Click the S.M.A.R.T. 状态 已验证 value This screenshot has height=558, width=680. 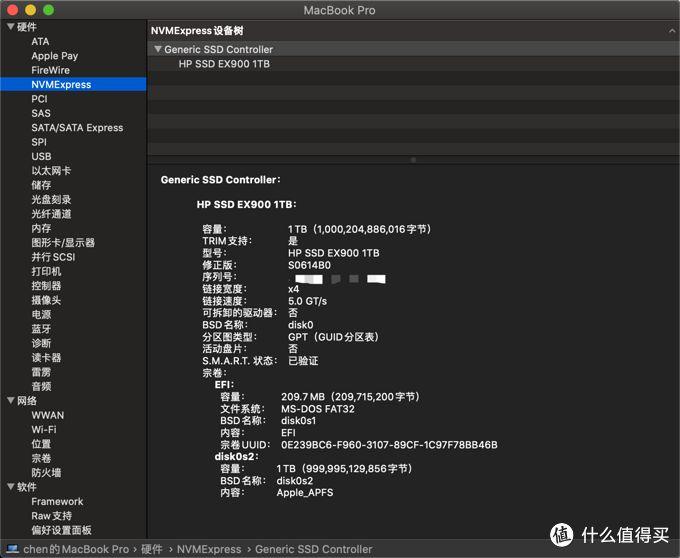pyautogui.click(x=303, y=361)
